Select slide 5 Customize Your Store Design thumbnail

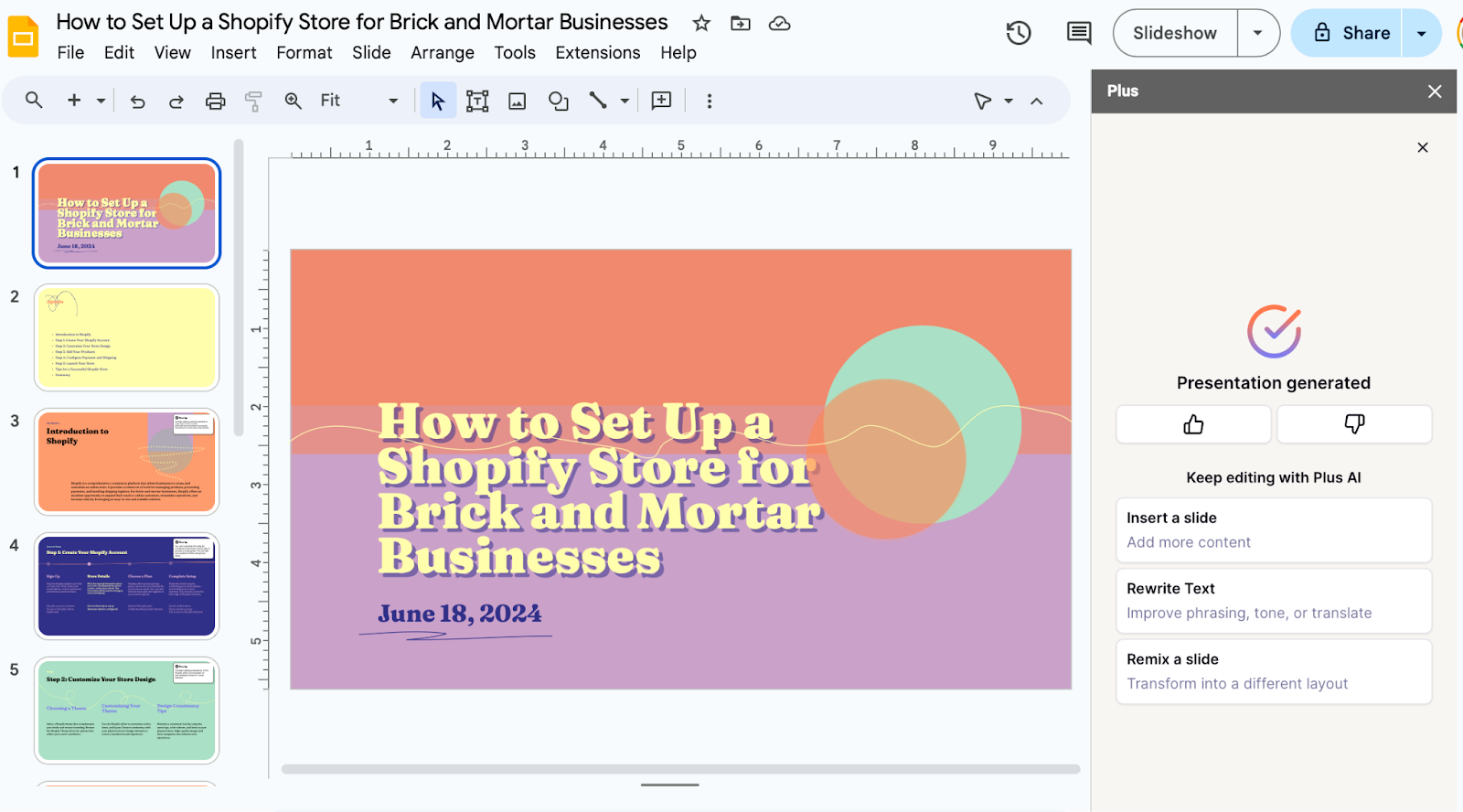[x=127, y=710]
